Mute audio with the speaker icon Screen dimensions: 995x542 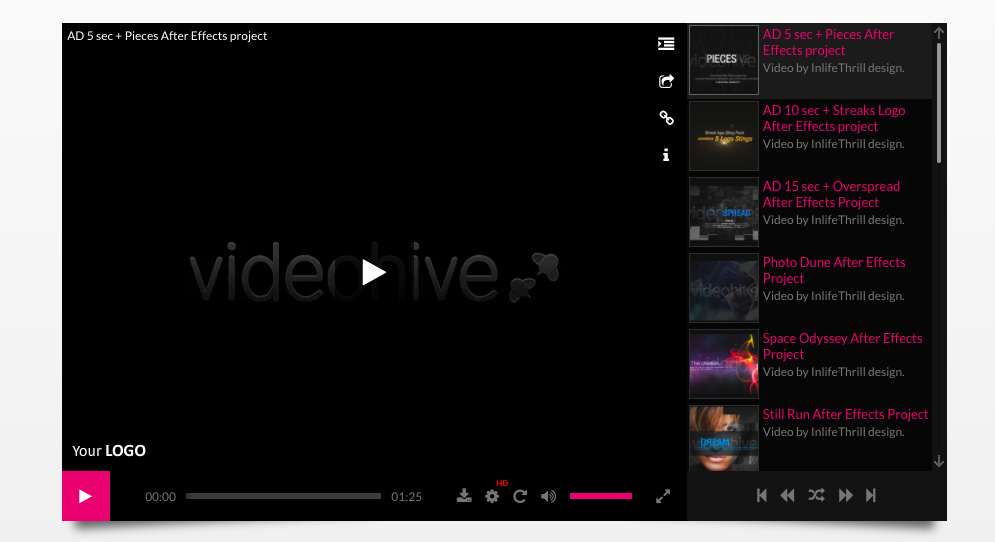point(548,496)
